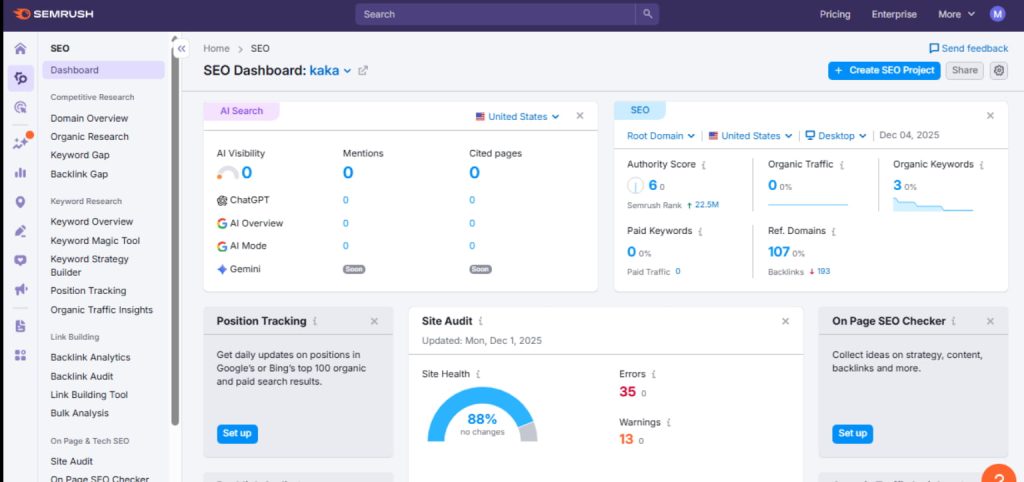Screen dimensions: 1024x482
Task: Open AI Search United States country dropdown
Action: coord(517,117)
